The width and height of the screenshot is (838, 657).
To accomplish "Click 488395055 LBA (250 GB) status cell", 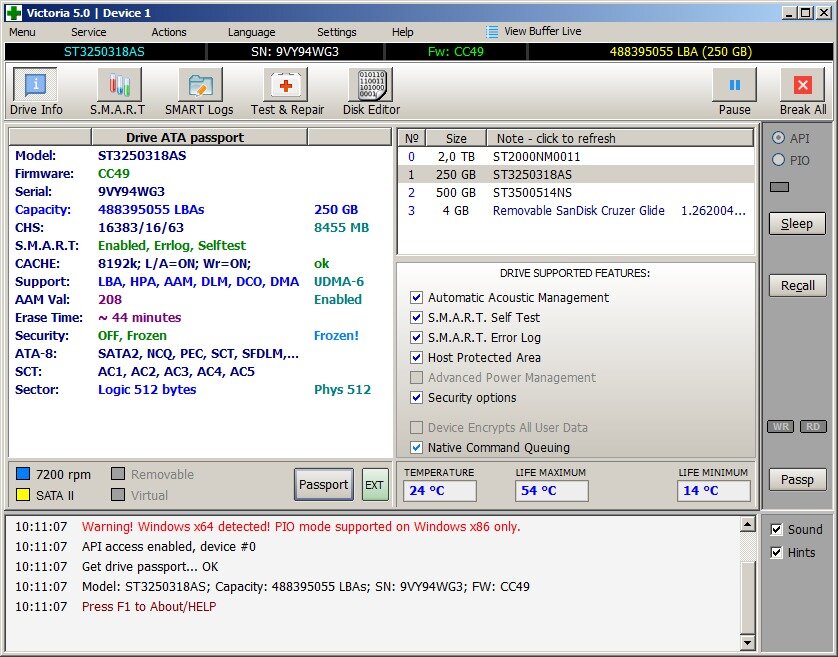I will 681,51.
